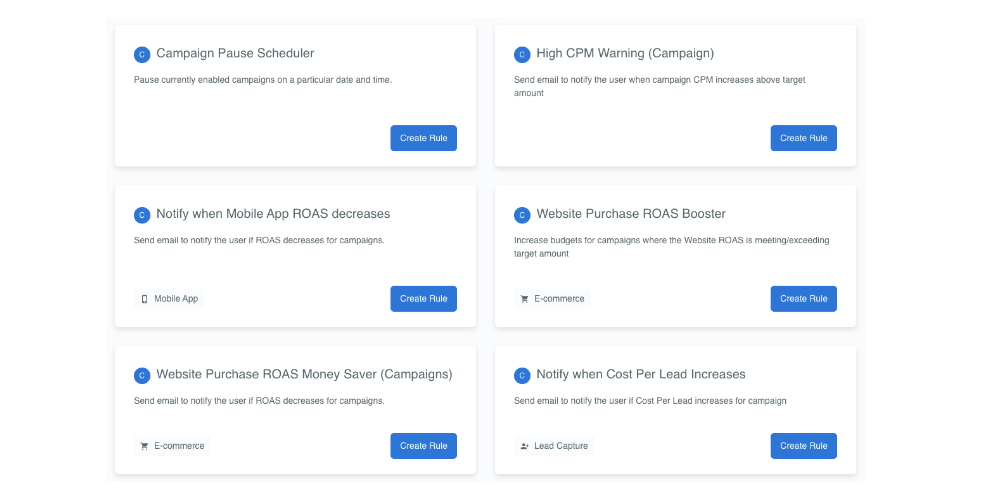Click the circle icon next to Notify when Mobile App ROAS decreases
The image size is (1000, 500).
point(142,216)
